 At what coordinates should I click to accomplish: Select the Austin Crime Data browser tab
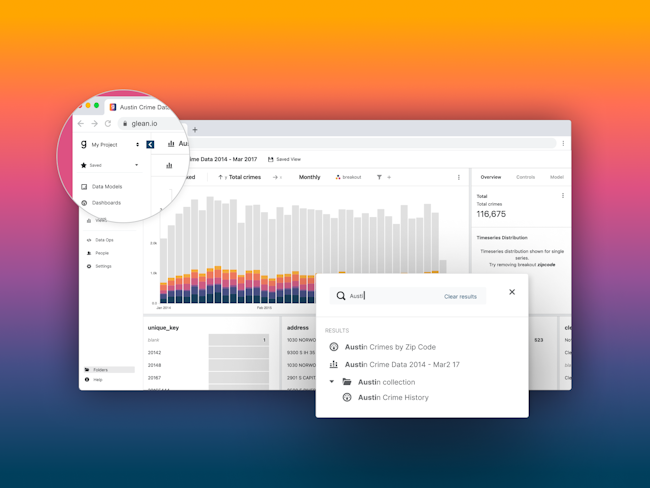141,107
